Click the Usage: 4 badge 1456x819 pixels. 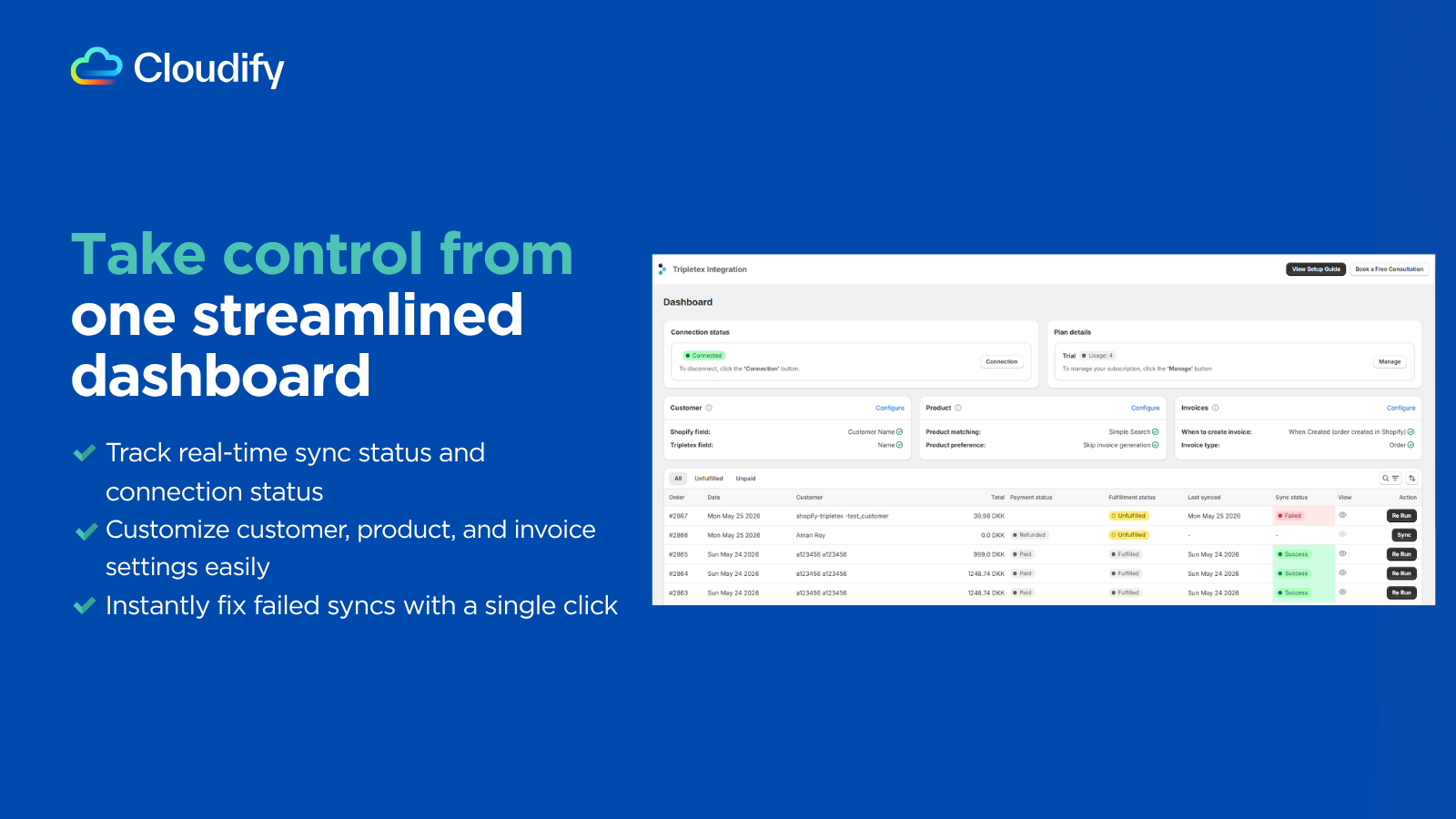(1097, 356)
